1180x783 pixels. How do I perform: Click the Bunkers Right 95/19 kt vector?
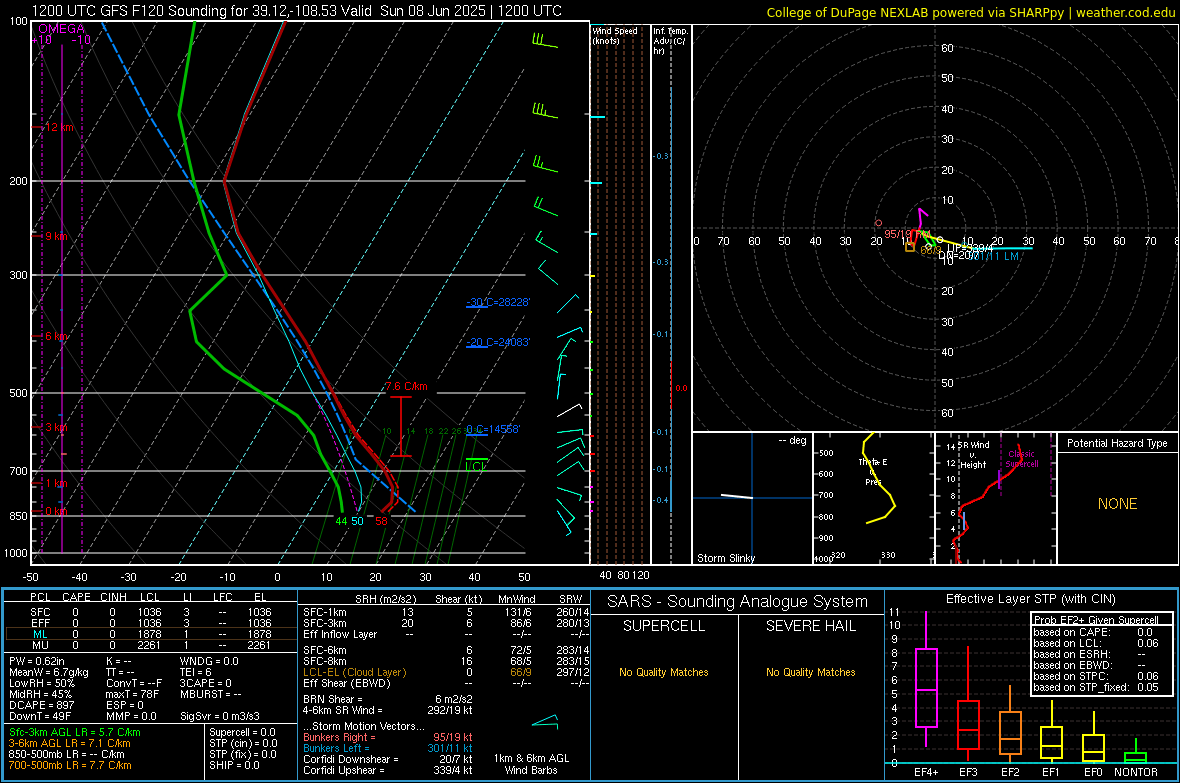[388, 737]
